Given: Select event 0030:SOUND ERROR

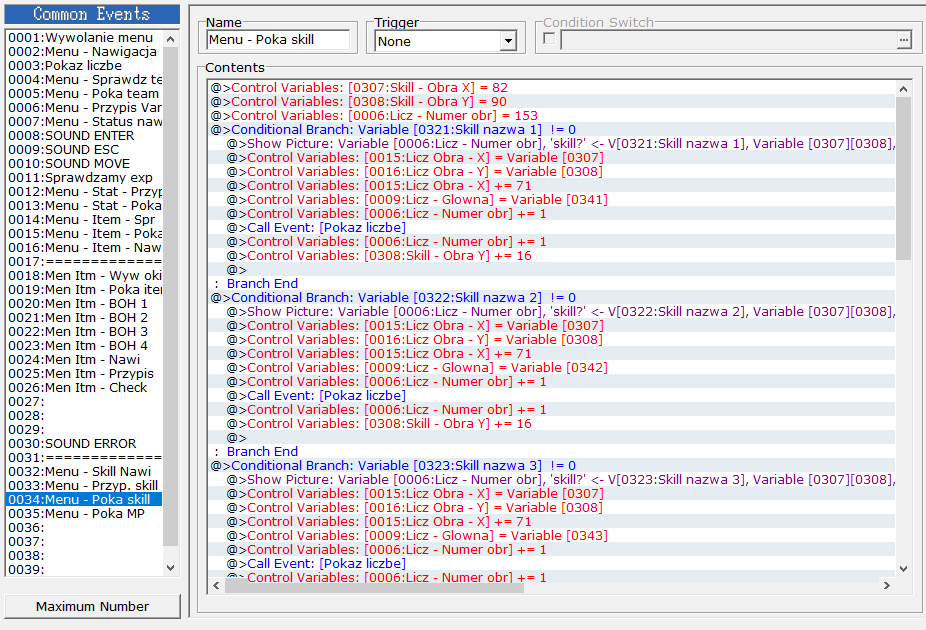Looking at the screenshot, I should (x=84, y=444).
